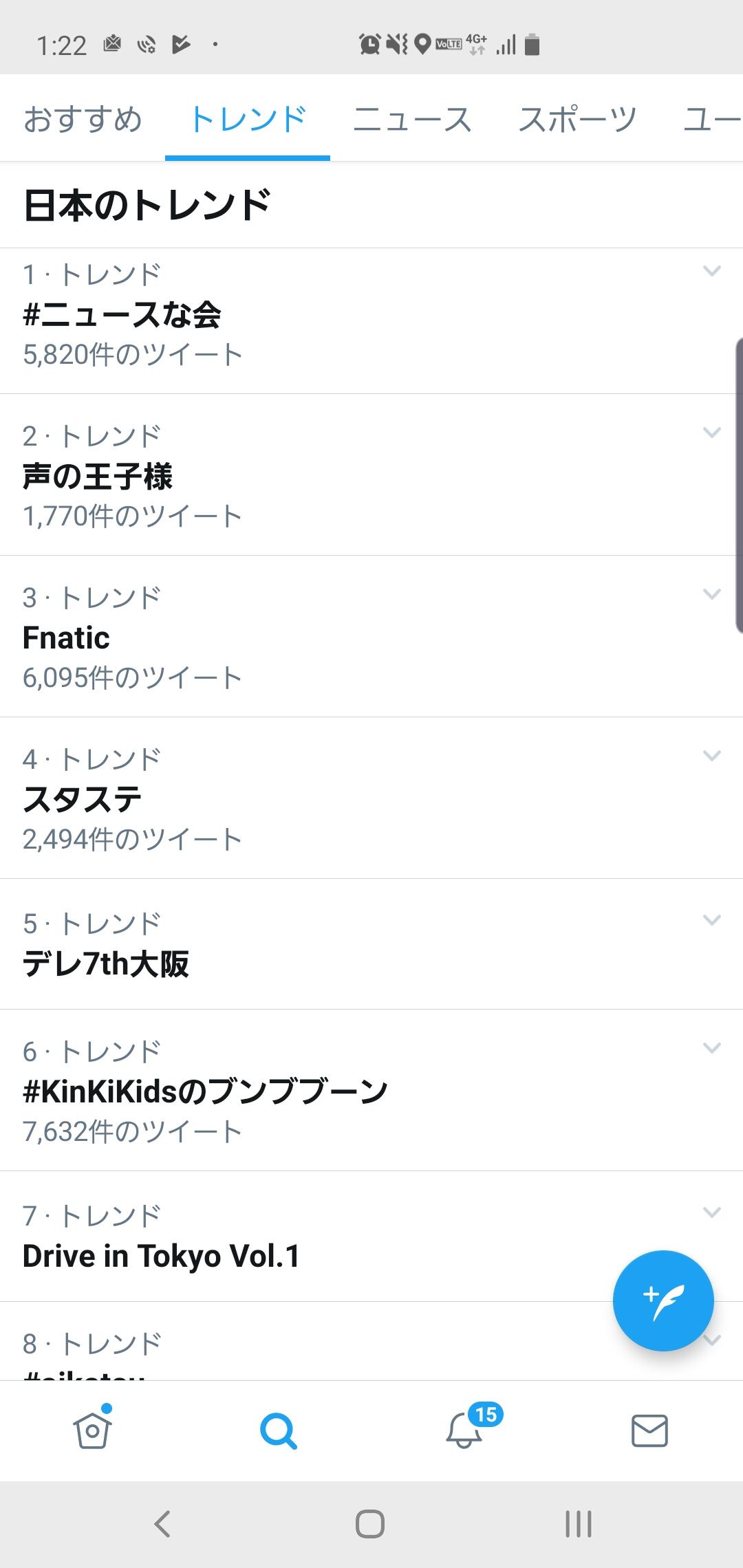This screenshot has height=1568, width=743.
Task: Expand the chevron beside 声の王子様 trend
Action: [712, 433]
